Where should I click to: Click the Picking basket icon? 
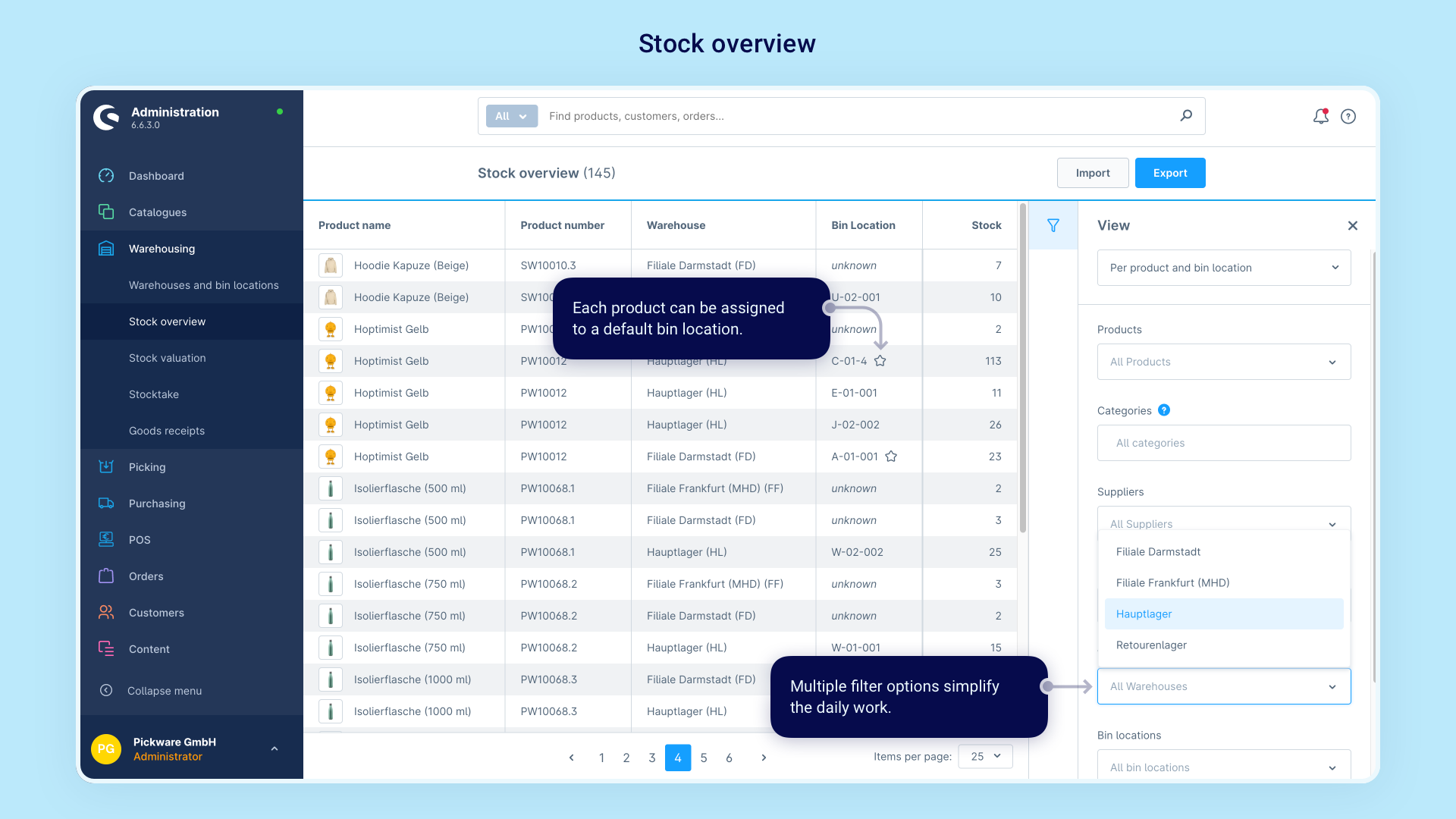[x=106, y=467]
